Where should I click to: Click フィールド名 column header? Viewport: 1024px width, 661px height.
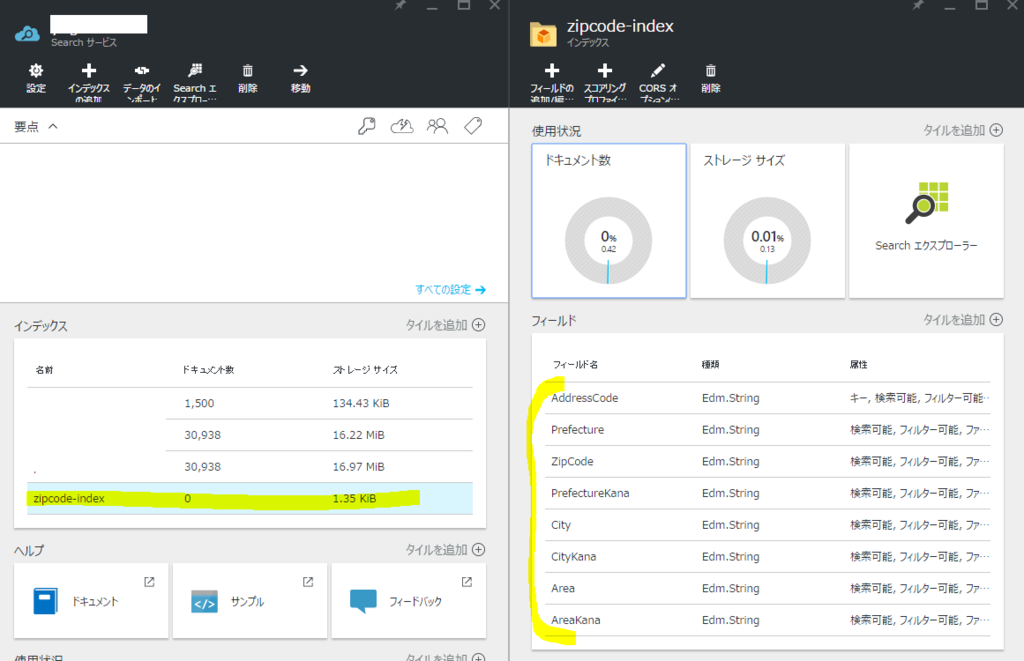coord(575,364)
